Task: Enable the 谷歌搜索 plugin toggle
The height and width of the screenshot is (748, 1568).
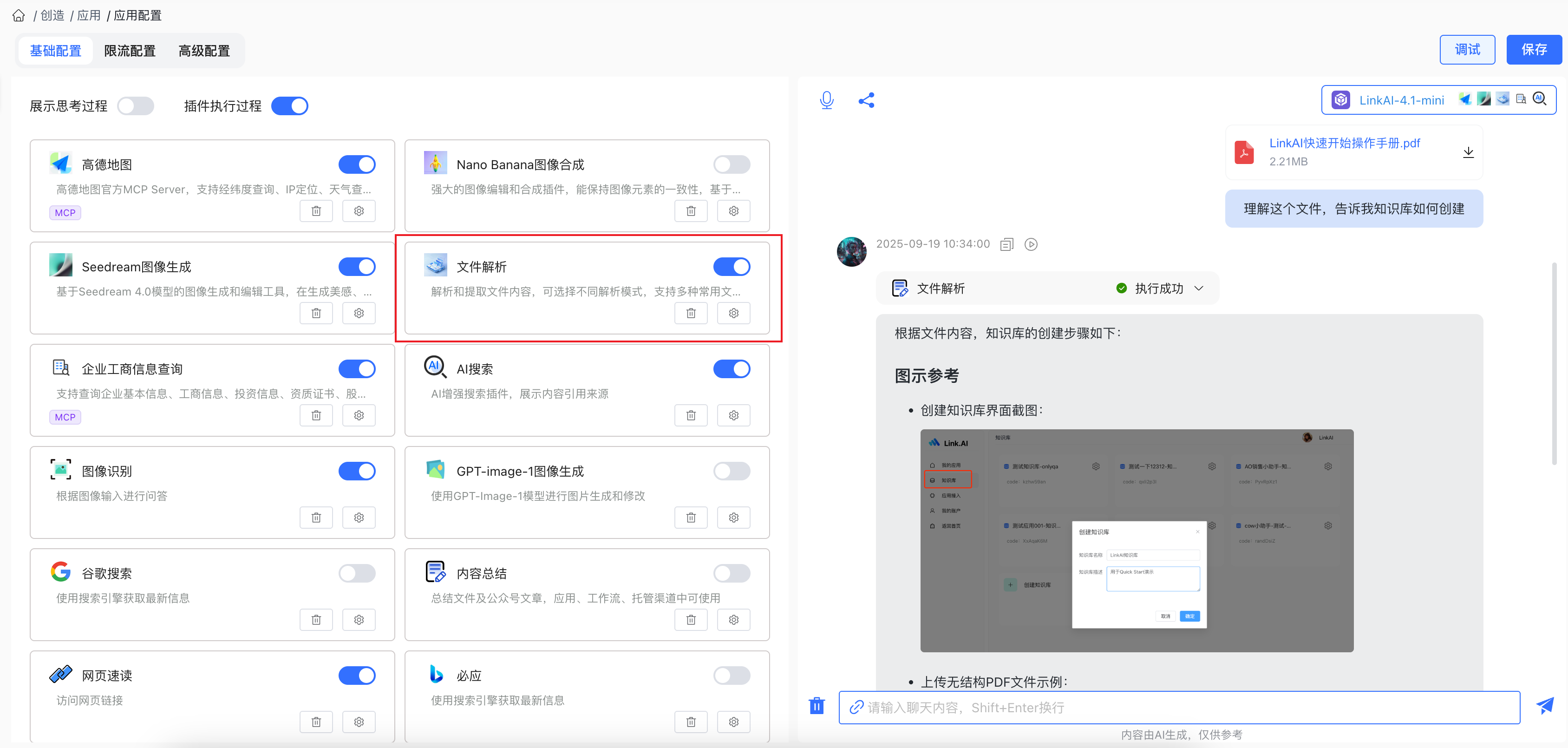Action: (357, 574)
